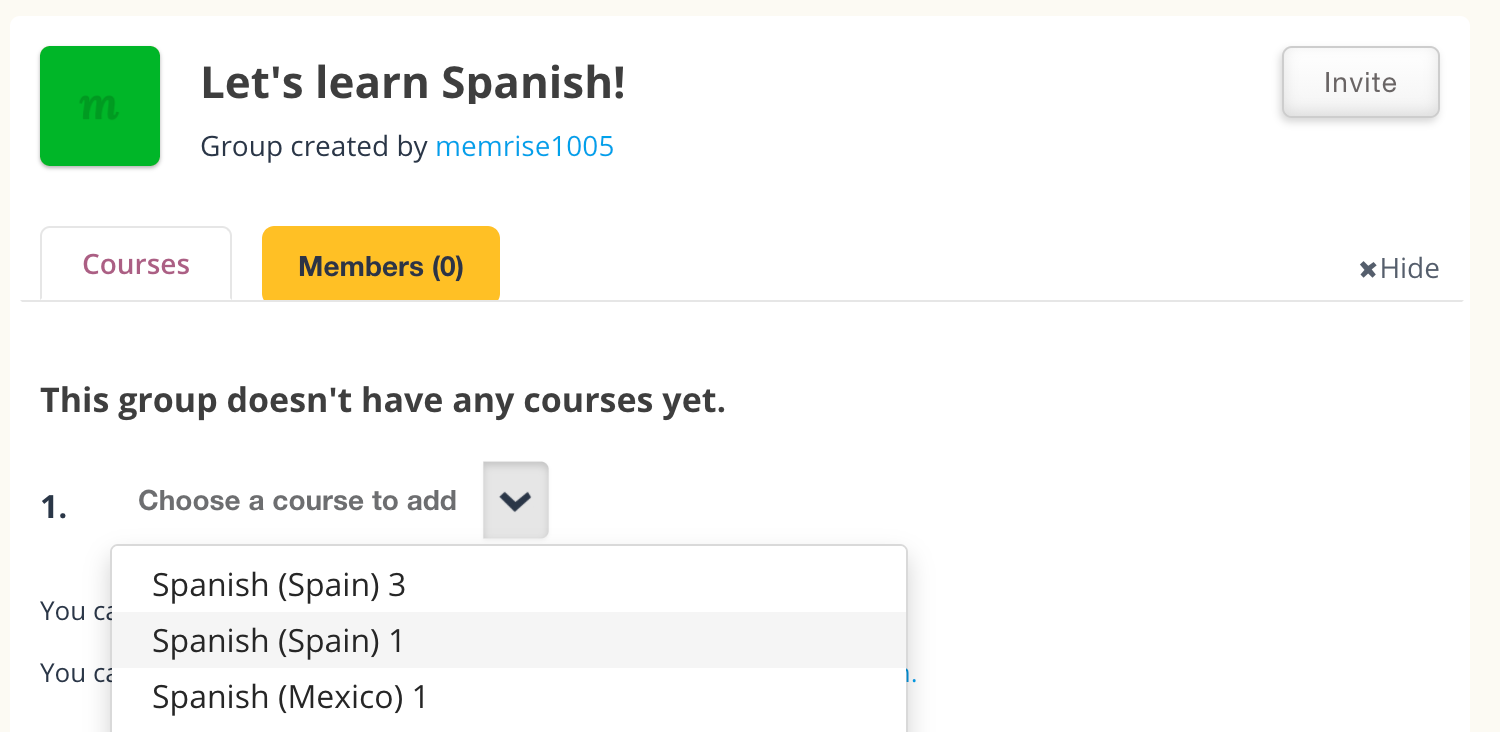Click the partially hidden blue link at line end
The image size is (1500, 732).
point(911,673)
